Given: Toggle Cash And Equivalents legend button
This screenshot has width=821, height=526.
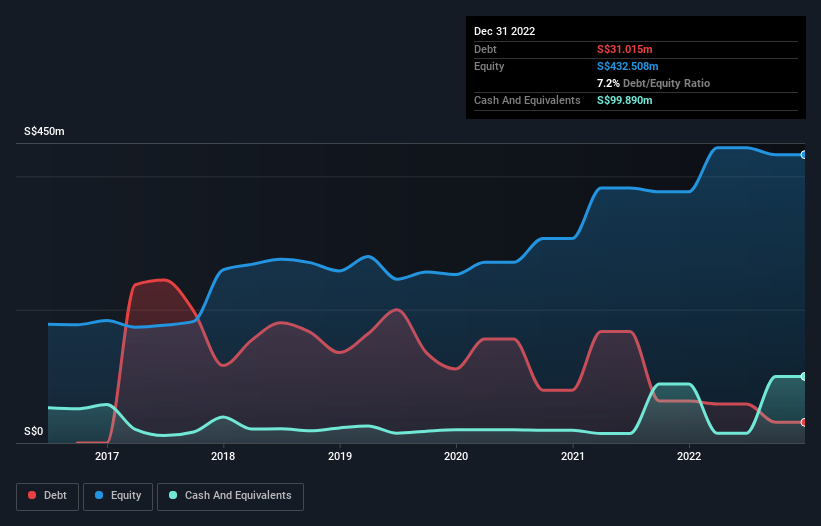Looking at the screenshot, I should coord(230,496).
